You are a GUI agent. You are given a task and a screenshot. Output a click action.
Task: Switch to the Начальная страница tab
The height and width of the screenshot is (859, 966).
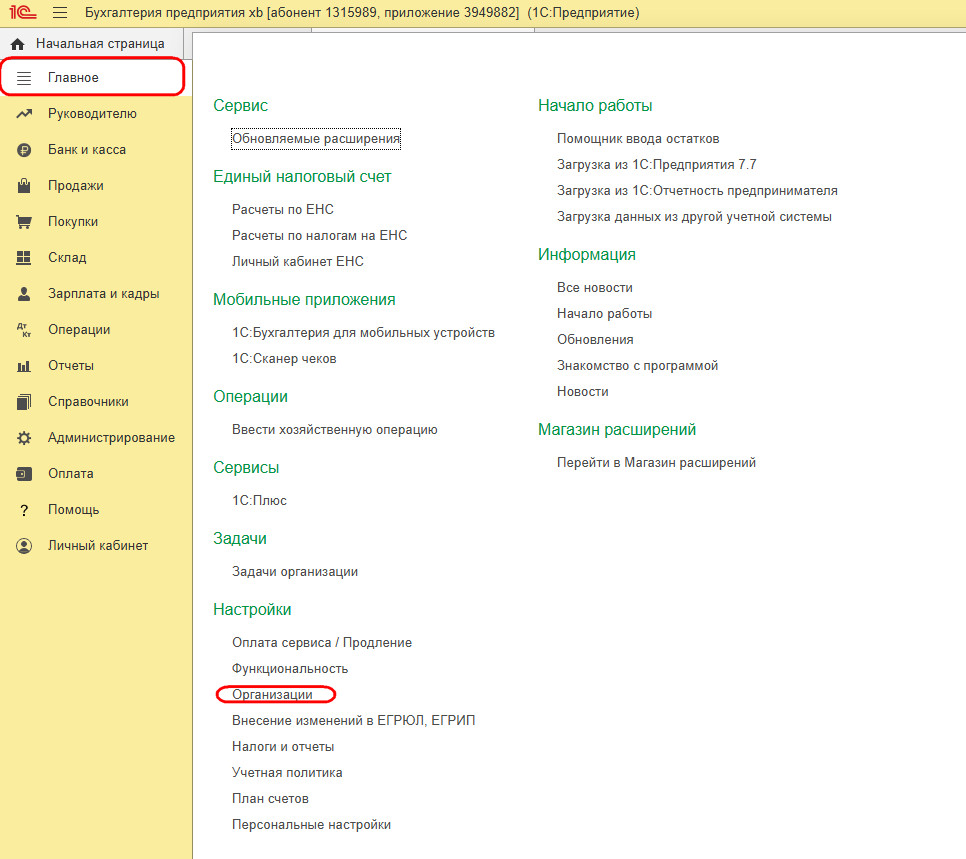pyautogui.click(x=92, y=44)
